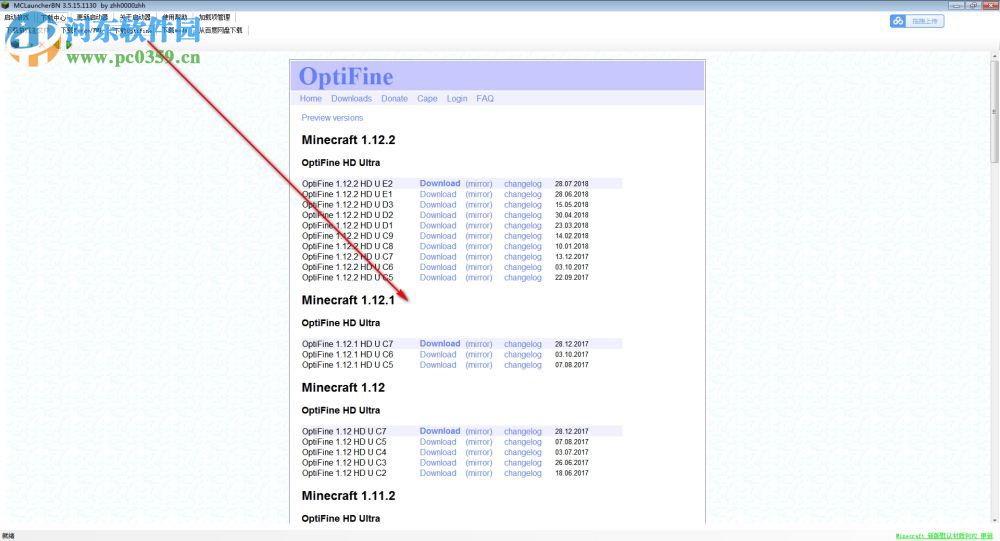
Task: Select the 从百度网盘下载 sub-tab
Action: click(x=221, y=30)
